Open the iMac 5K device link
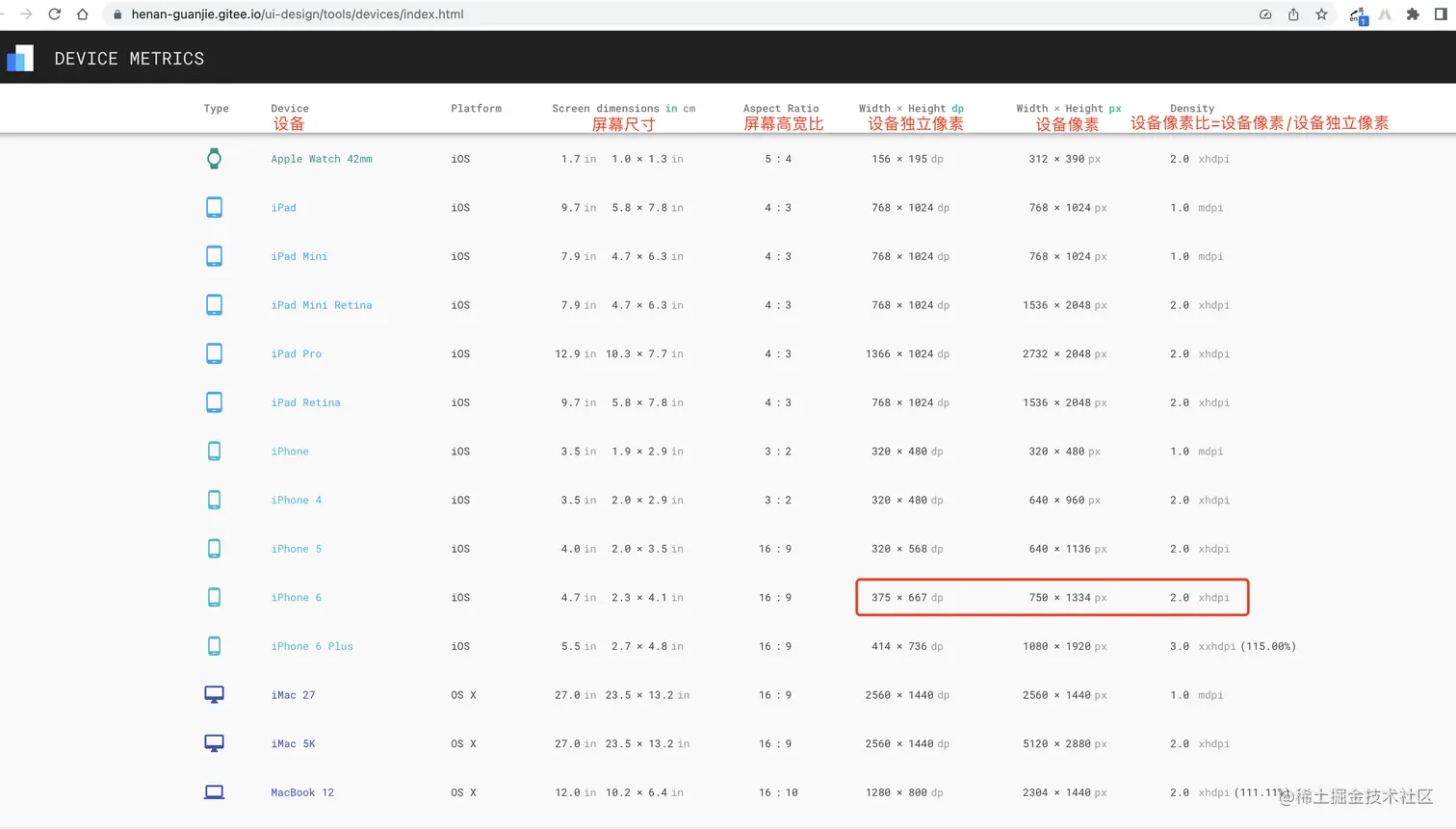 (x=294, y=743)
